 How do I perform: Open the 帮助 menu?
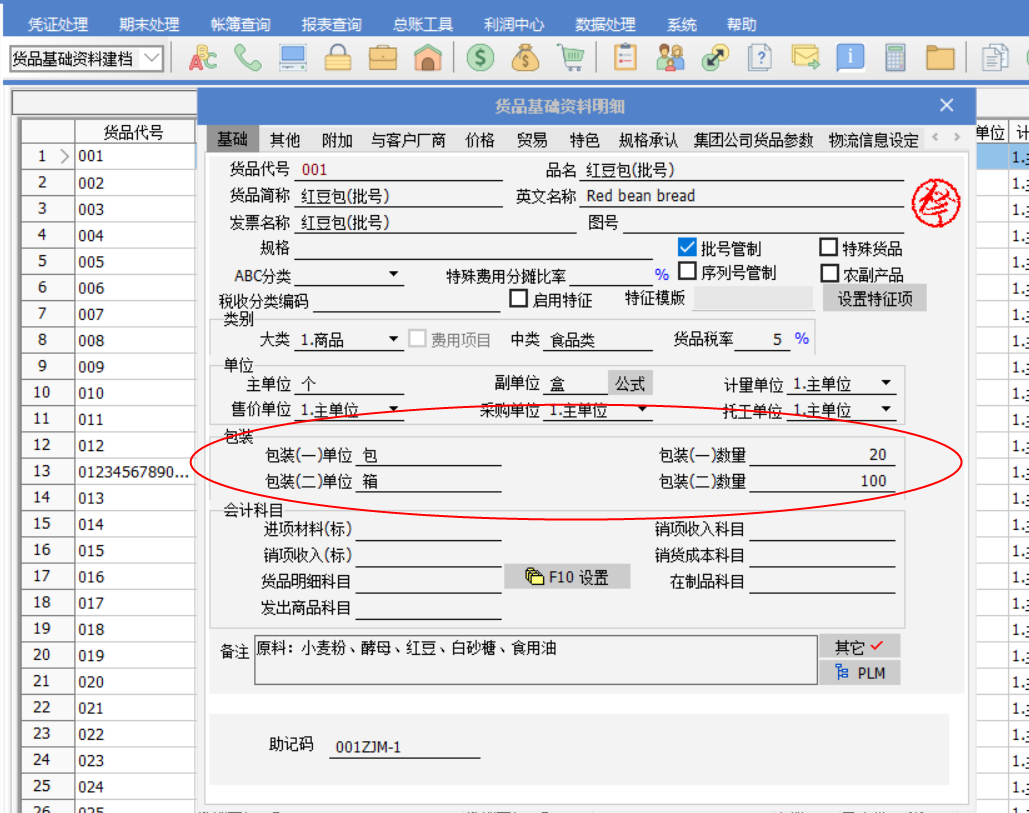coord(742,24)
